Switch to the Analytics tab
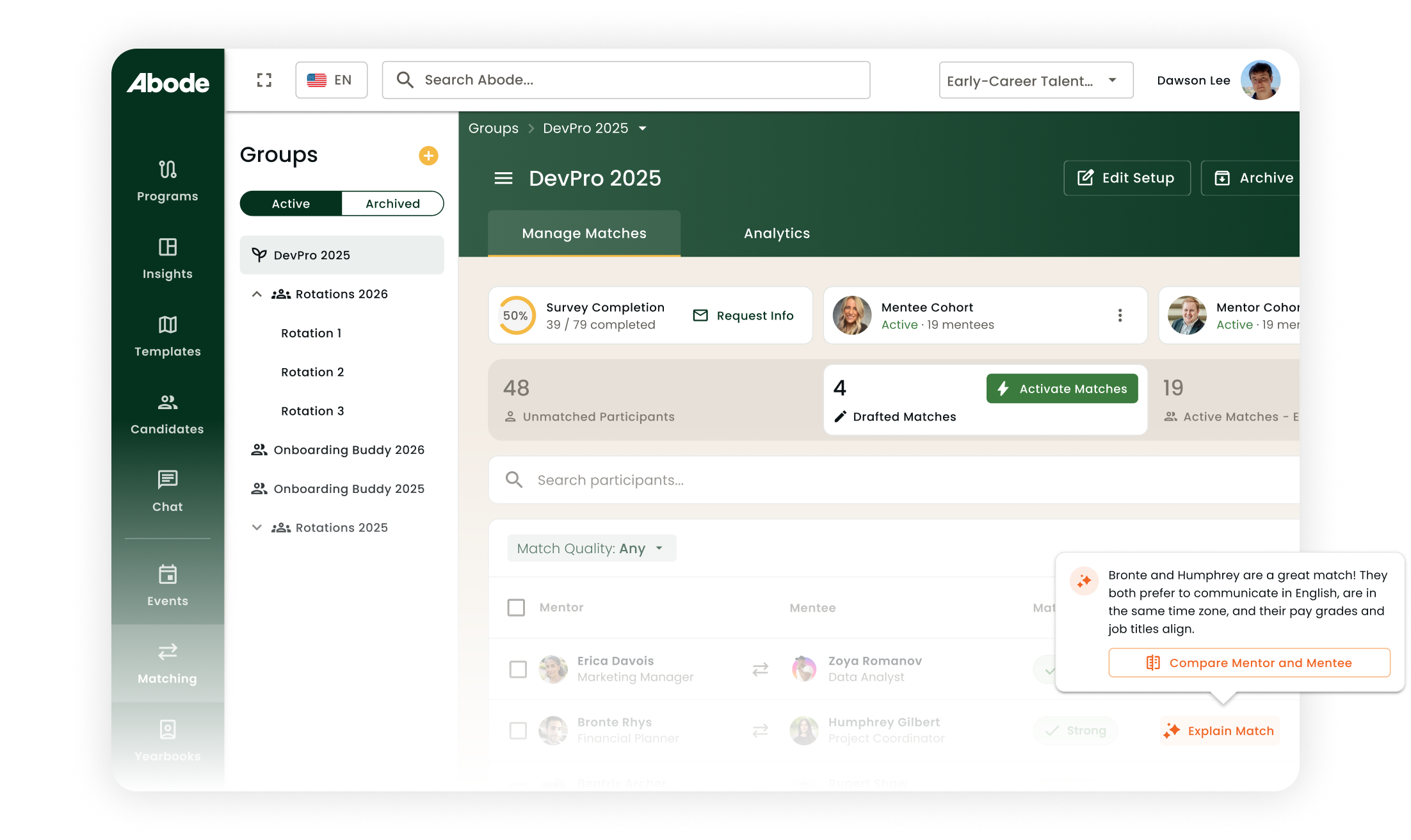 [x=777, y=234]
